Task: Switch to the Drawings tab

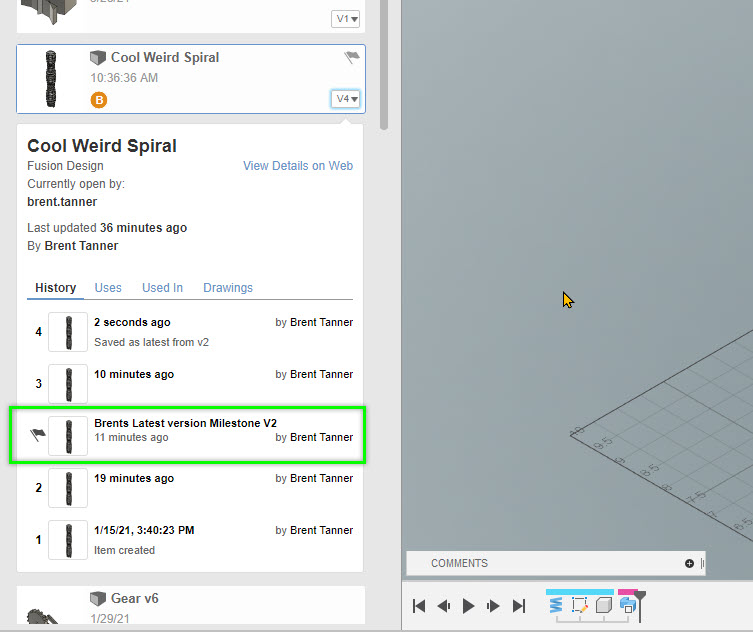Action: (228, 288)
